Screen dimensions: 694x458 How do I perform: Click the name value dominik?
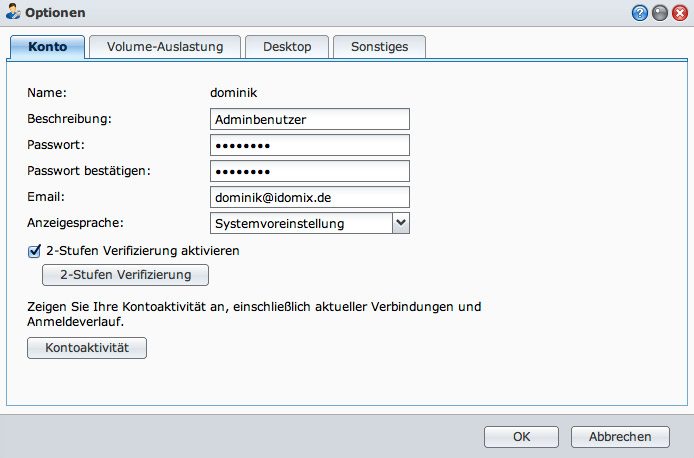(234, 93)
